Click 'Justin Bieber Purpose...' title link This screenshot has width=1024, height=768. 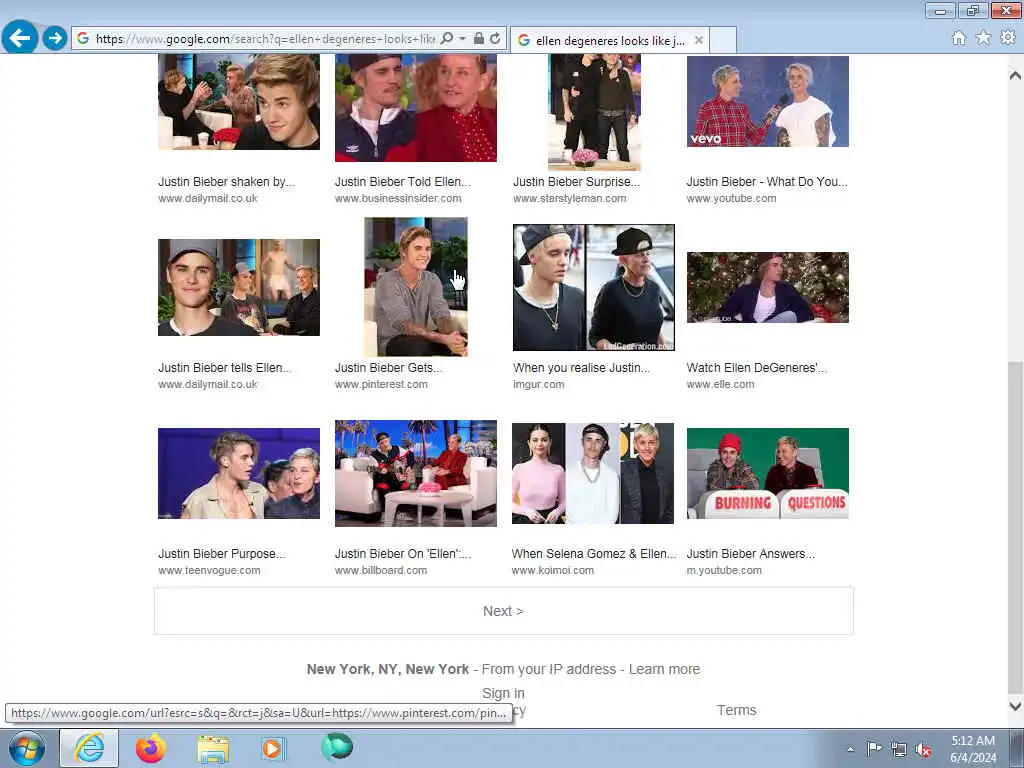point(222,554)
